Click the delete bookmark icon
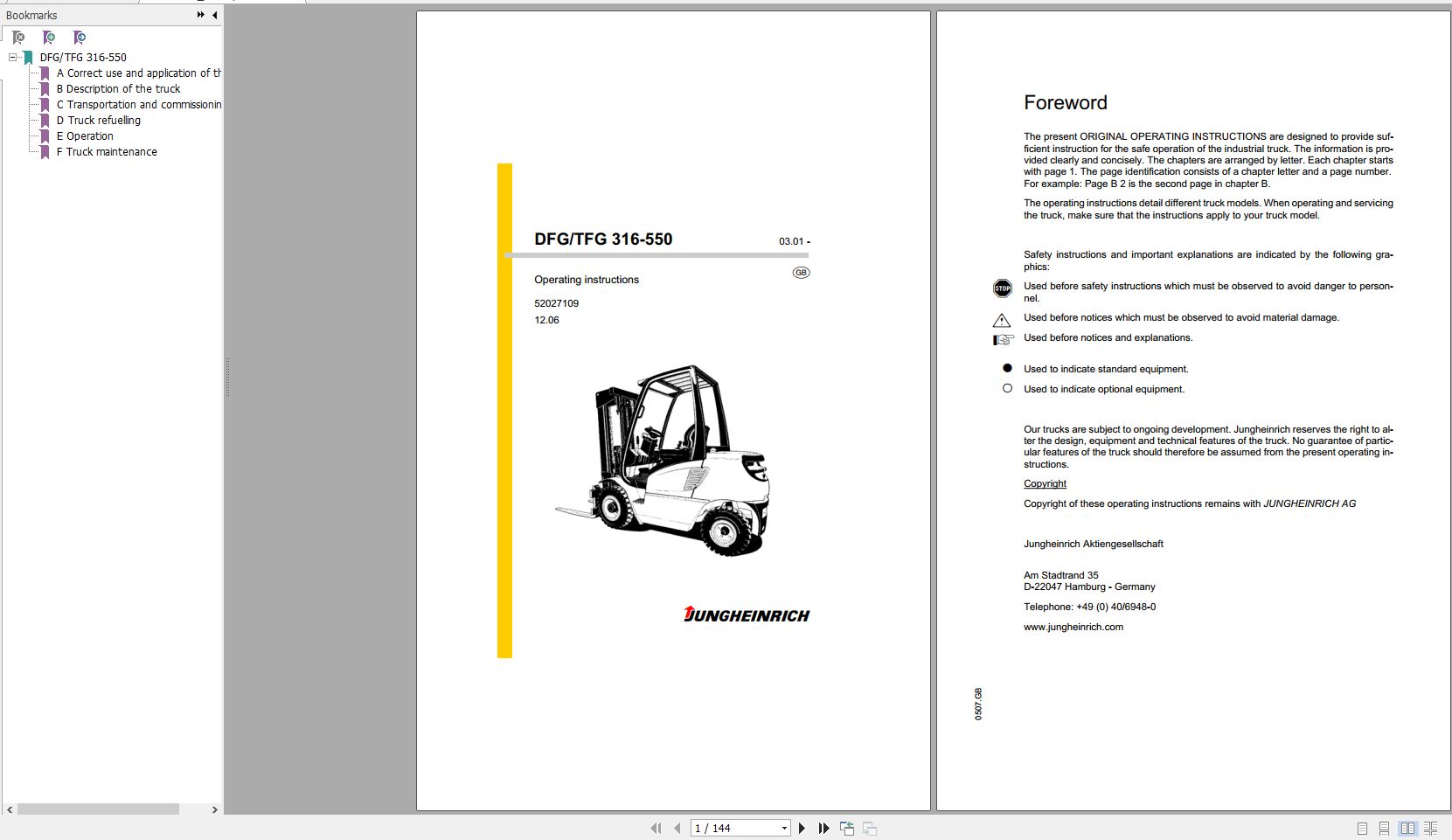The image size is (1452, 840). tap(18, 38)
